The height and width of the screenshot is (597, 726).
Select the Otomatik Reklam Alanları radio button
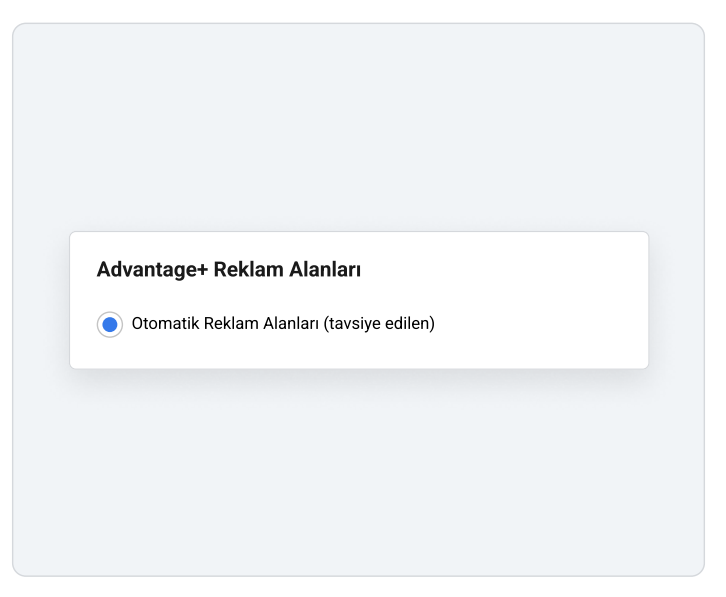pos(110,325)
